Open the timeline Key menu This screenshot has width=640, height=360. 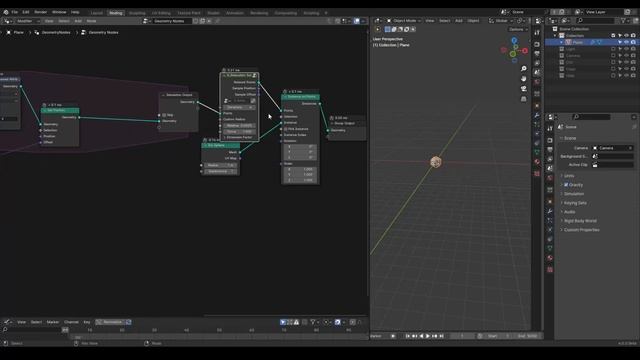coord(87,322)
